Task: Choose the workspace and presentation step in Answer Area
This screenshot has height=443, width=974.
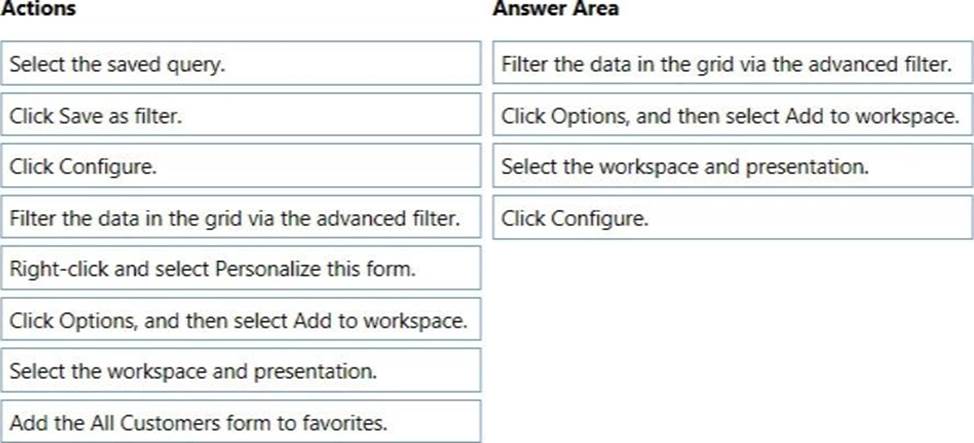Action: point(732,167)
